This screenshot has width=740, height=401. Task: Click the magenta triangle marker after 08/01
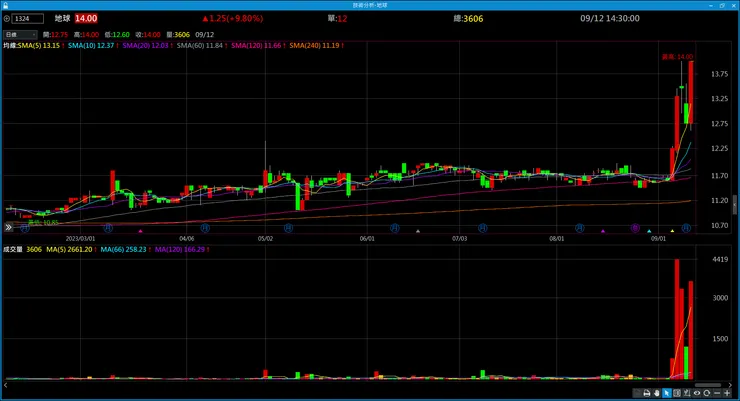(x=603, y=231)
